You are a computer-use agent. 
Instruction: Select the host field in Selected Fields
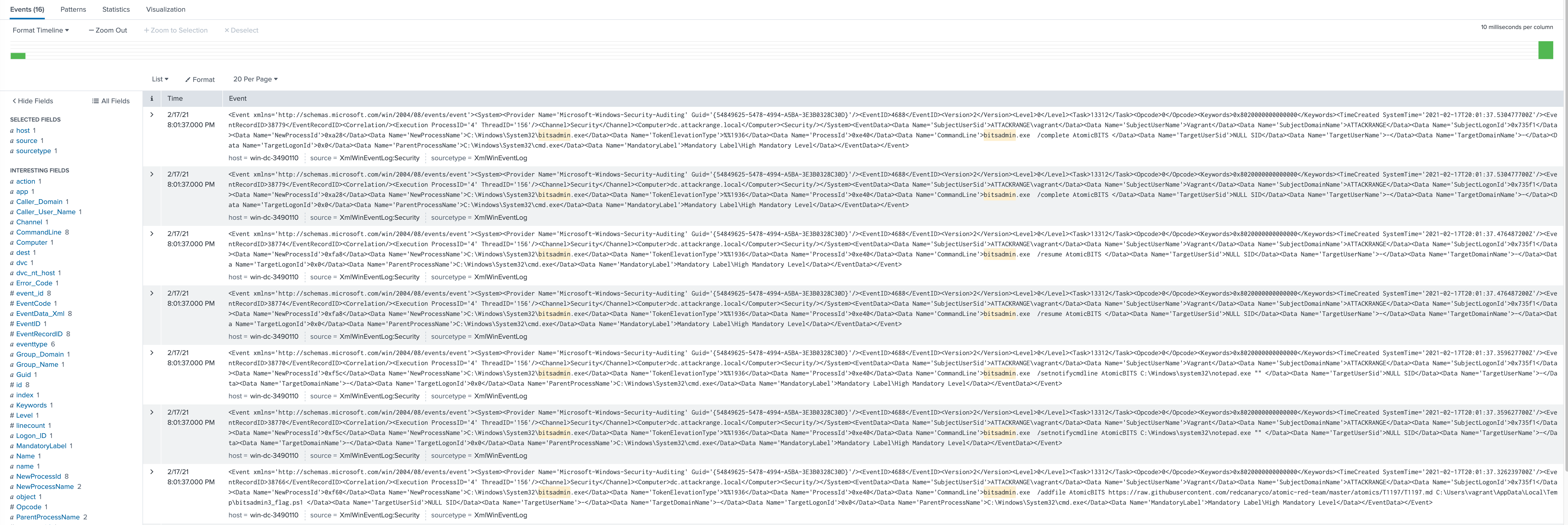click(x=23, y=130)
